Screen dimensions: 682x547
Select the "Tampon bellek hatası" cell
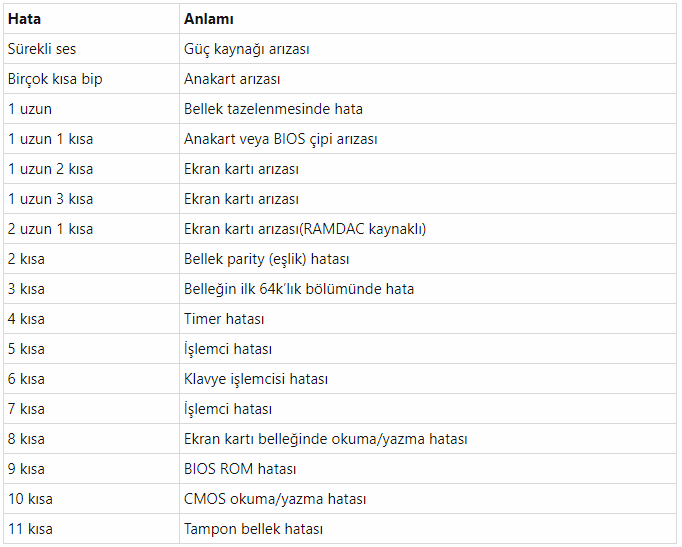click(253, 529)
